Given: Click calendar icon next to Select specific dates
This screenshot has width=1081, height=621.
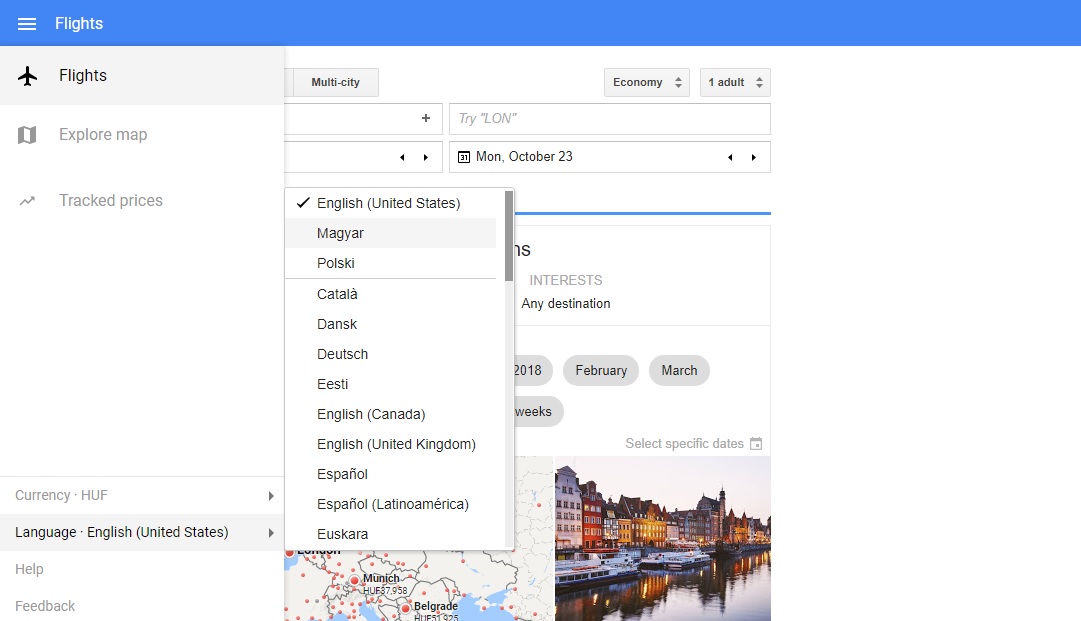Looking at the screenshot, I should (x=756, y=443).
